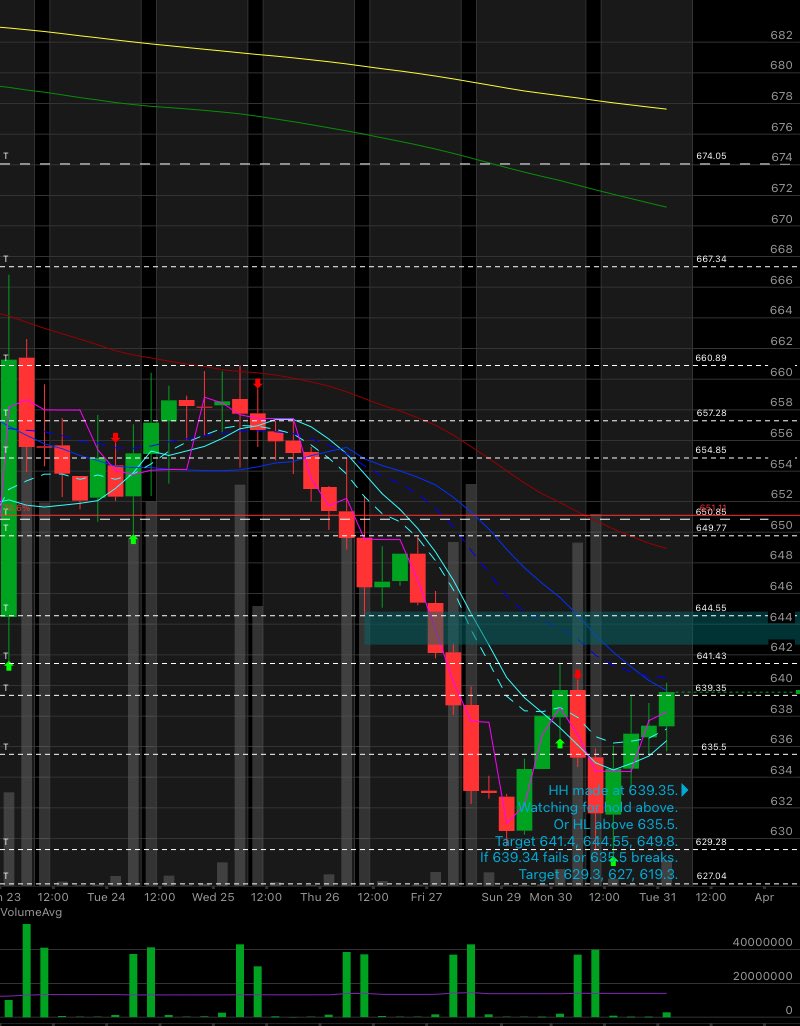Expand the annotation via the blue triangle beside 639.35
Image resolution: width=800 pixels, height=1026 pixels.
click(x=683, y=790)
